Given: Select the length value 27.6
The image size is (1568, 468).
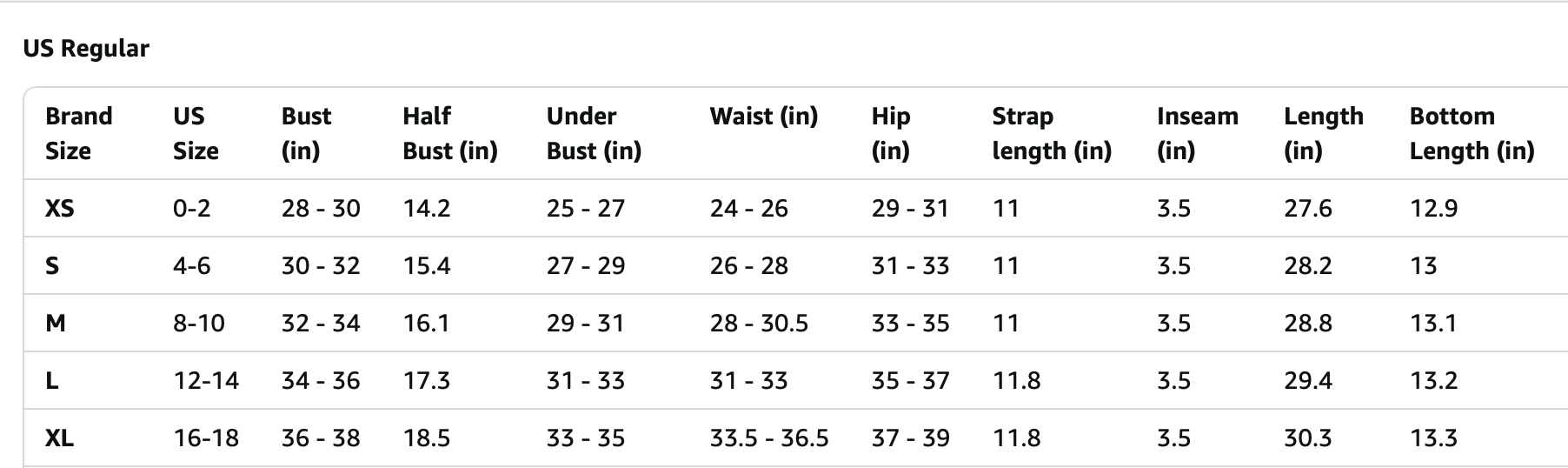Looking at the screenshot, I should (1308, 209).
